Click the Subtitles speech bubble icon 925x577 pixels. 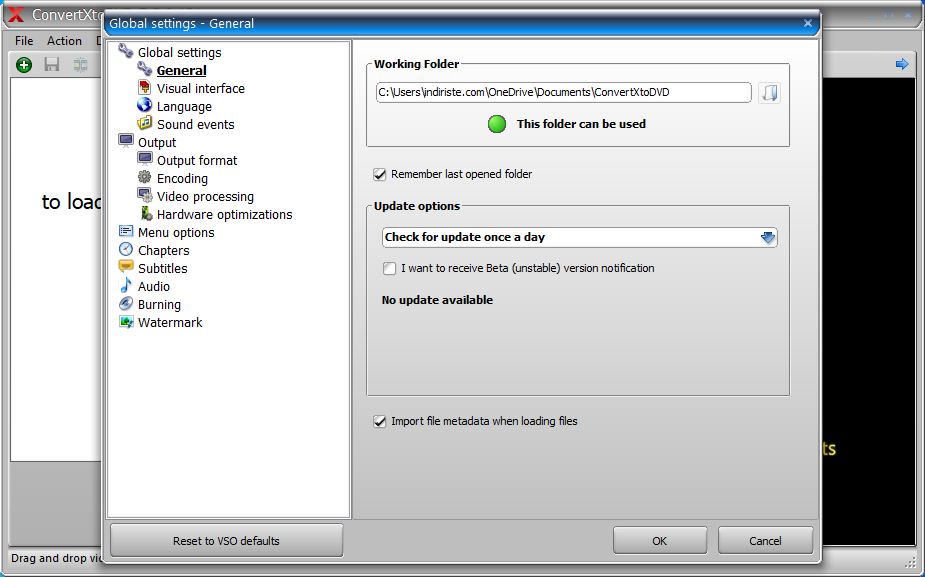(126, 267)
